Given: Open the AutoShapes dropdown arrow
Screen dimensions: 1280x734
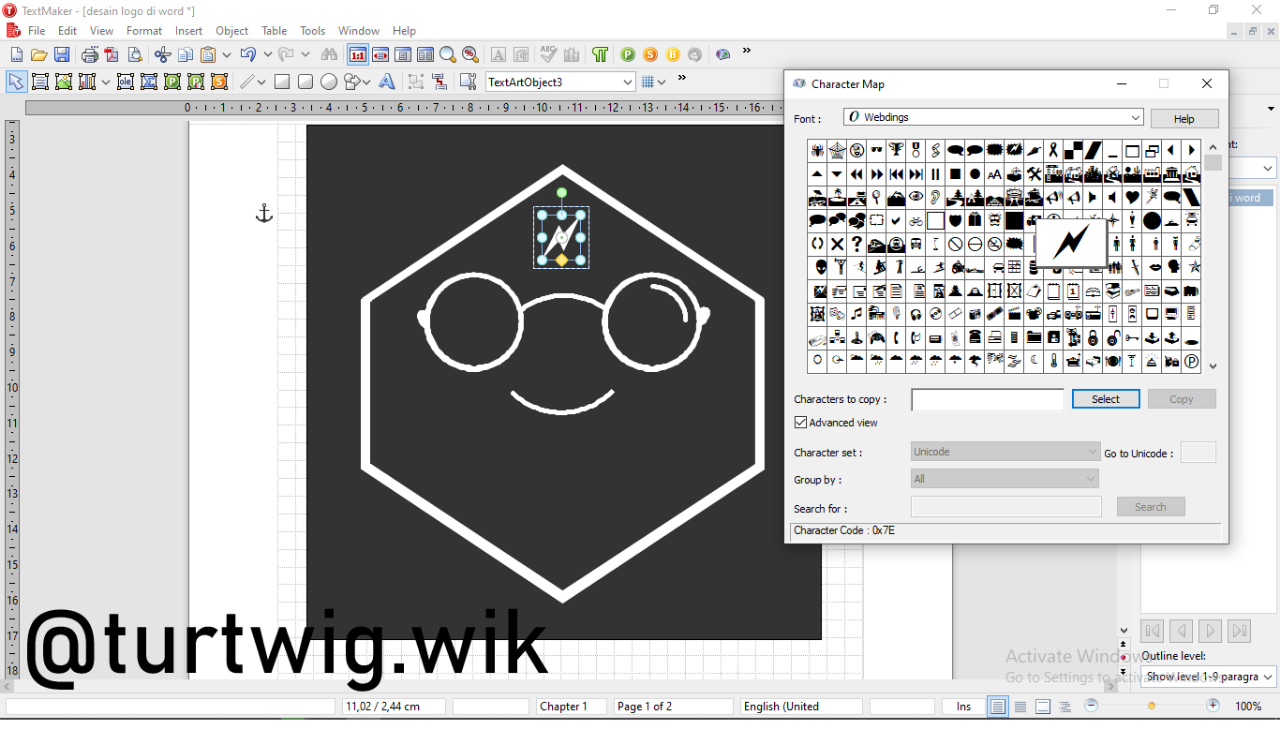Looking at the screenshot, I should (366, 82).
